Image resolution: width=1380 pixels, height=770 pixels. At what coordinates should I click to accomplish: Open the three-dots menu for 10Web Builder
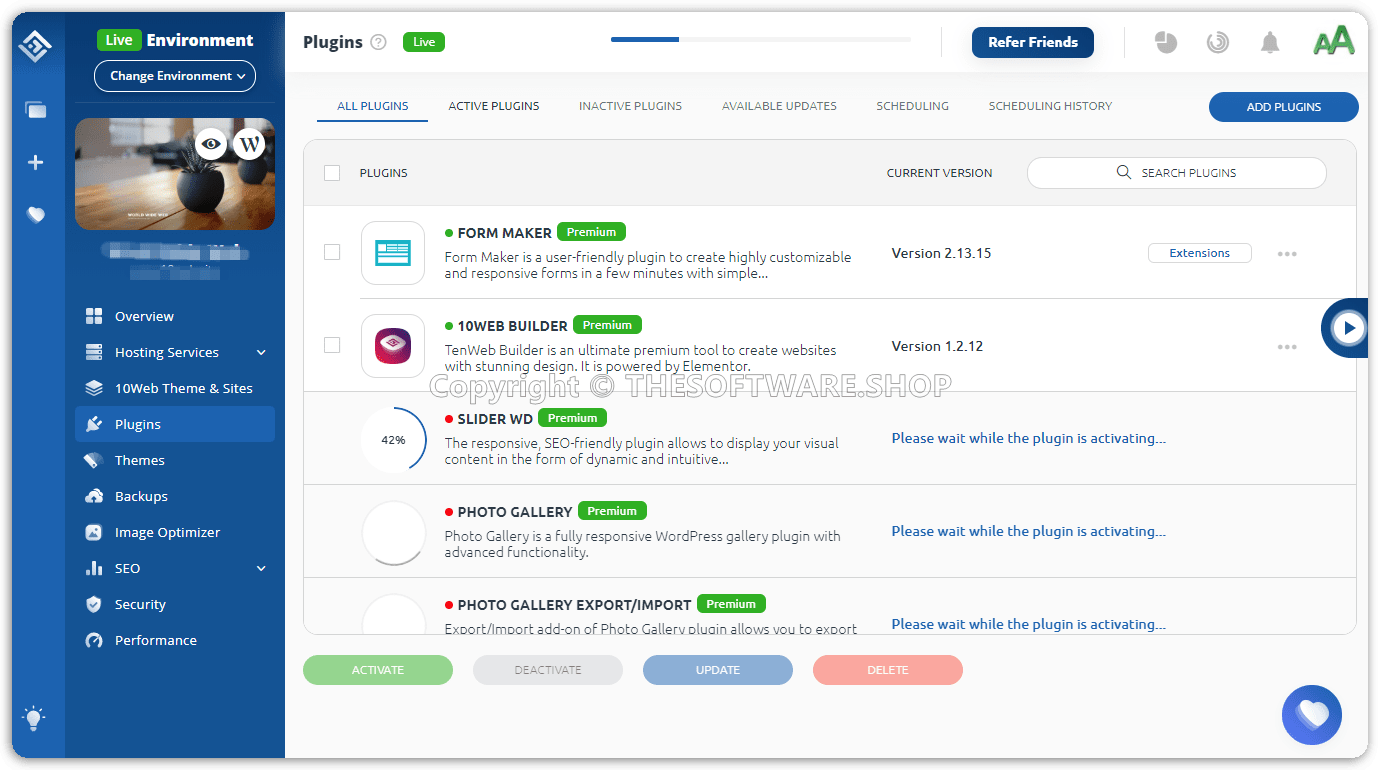coord(1287,347)
